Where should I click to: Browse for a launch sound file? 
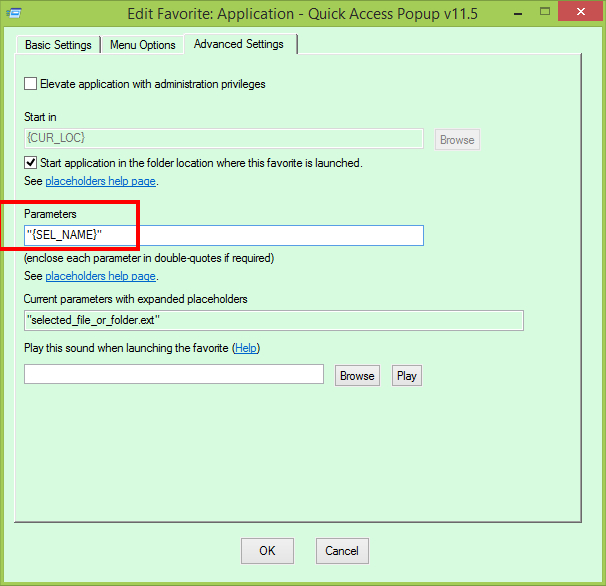click(x=357, y=376)
